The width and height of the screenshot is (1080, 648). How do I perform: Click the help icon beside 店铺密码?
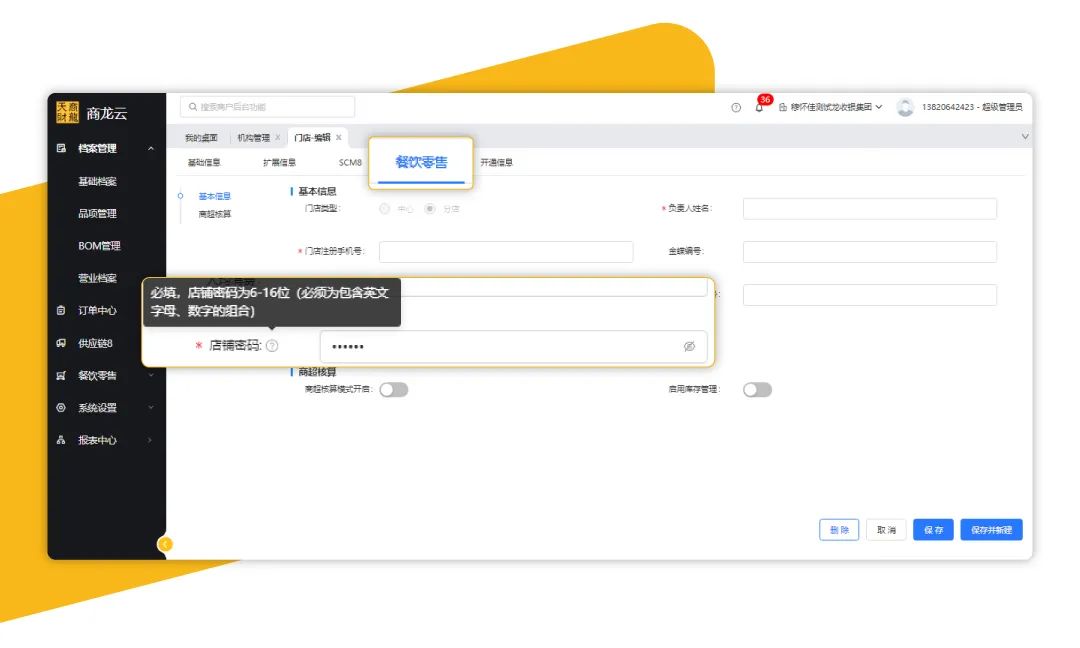272,346
